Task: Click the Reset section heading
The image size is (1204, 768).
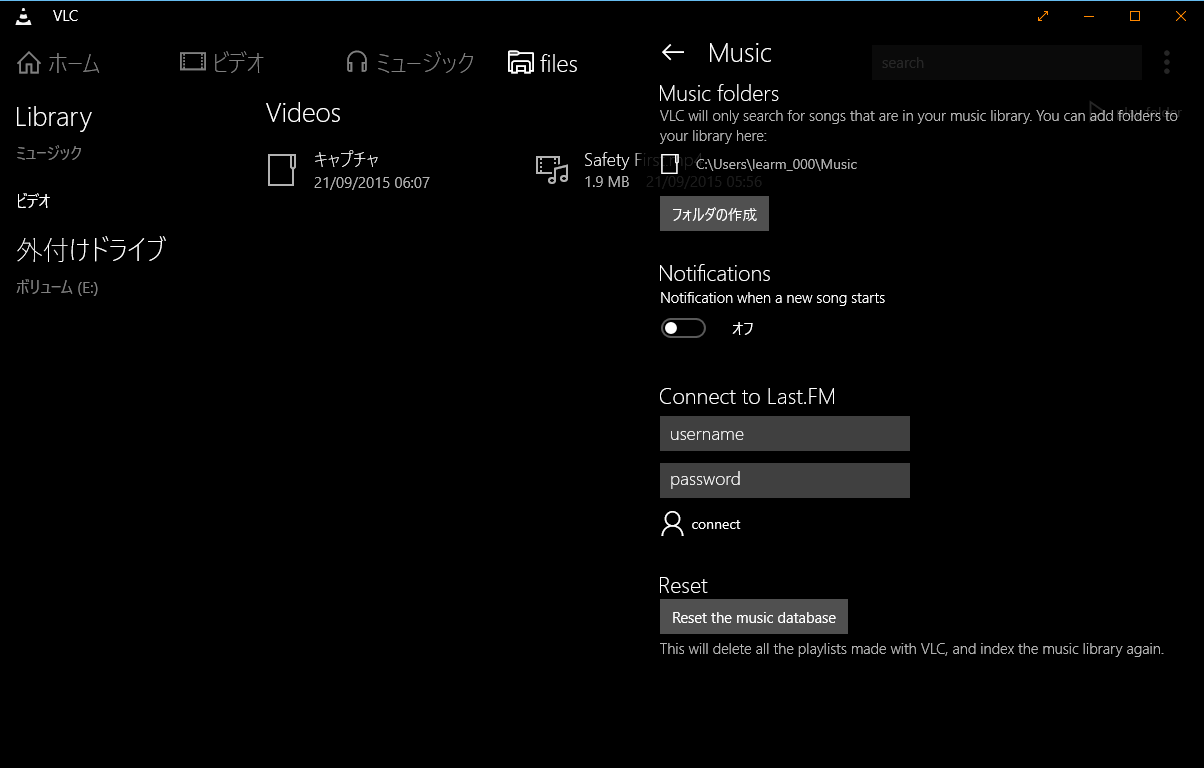Action: (683, 586)
